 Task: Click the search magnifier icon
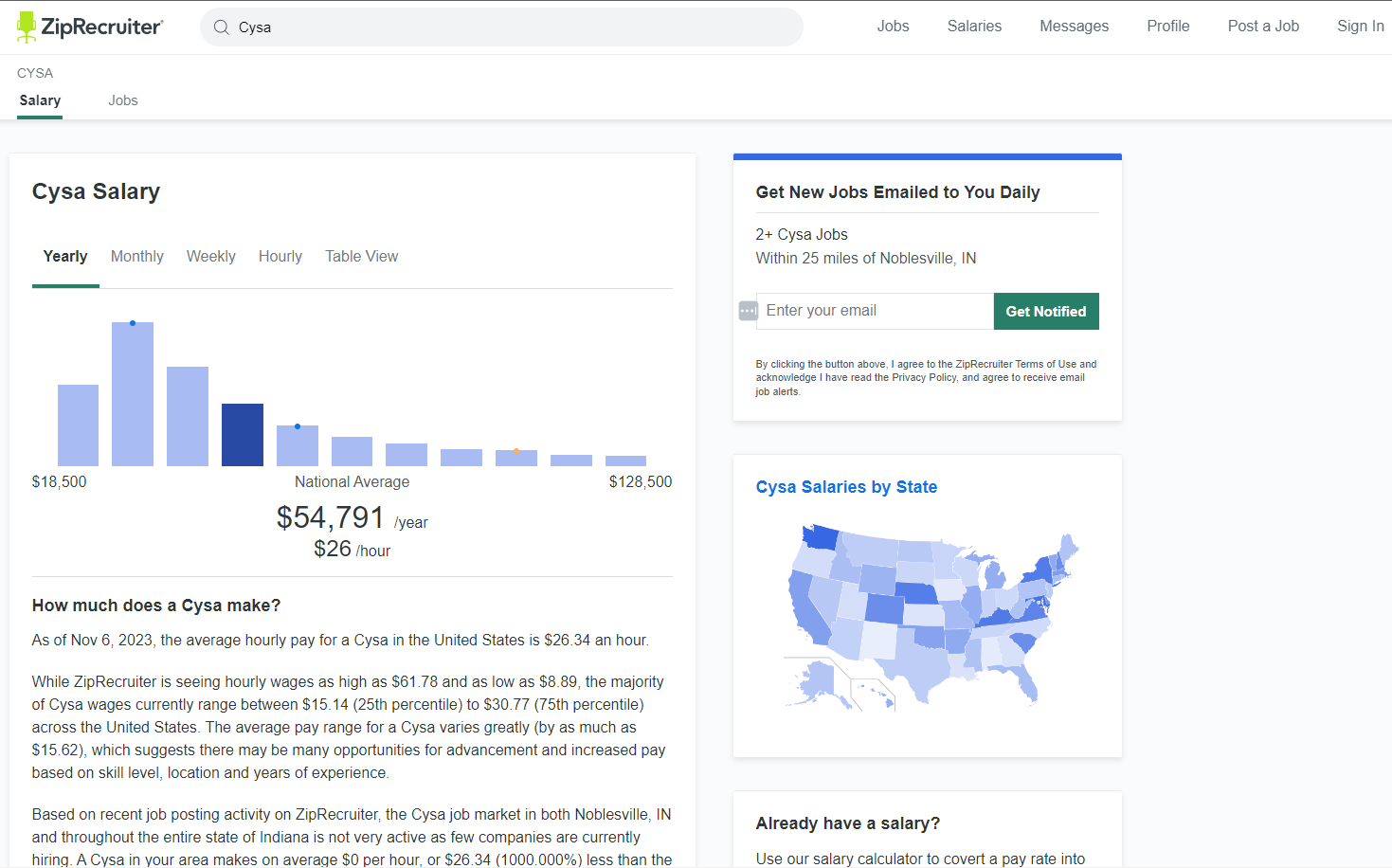(222, 27)
